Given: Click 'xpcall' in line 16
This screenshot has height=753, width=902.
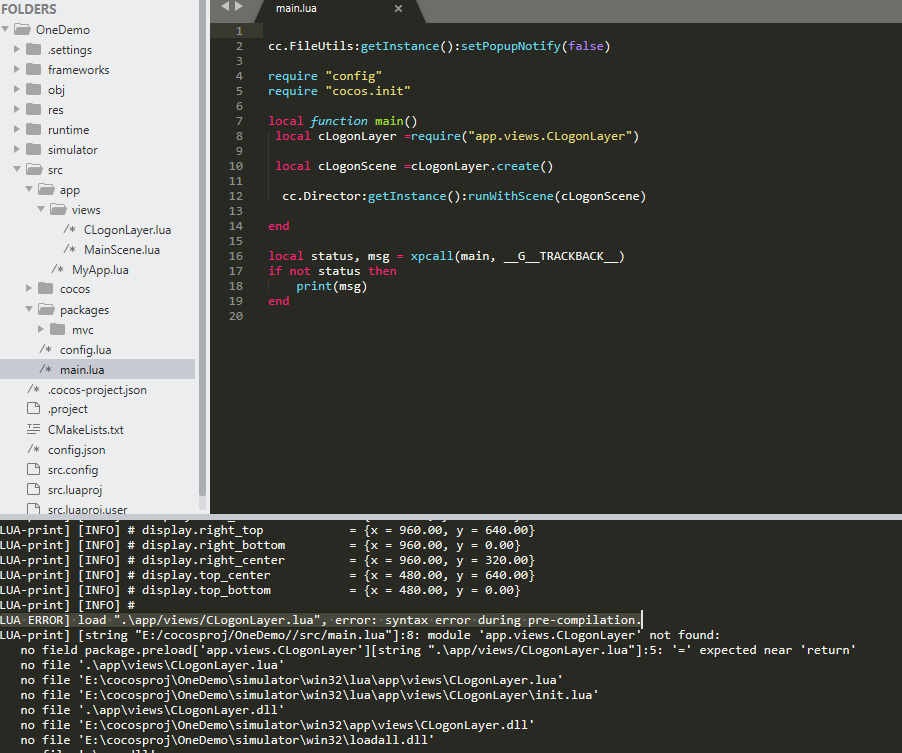Looking at the screenshot, I should point(431,256).
